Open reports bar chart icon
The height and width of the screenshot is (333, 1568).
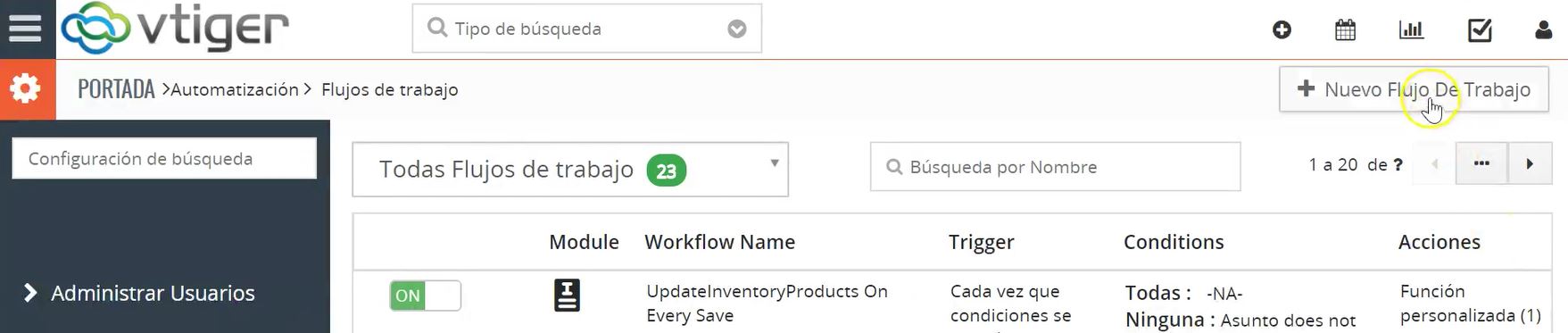[x=1411, y=30]
